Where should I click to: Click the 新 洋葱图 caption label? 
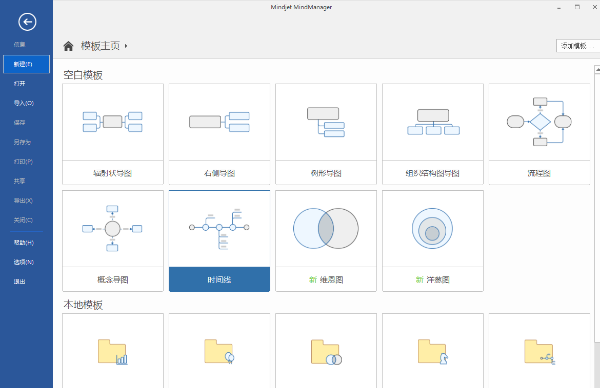pos(432,280)
